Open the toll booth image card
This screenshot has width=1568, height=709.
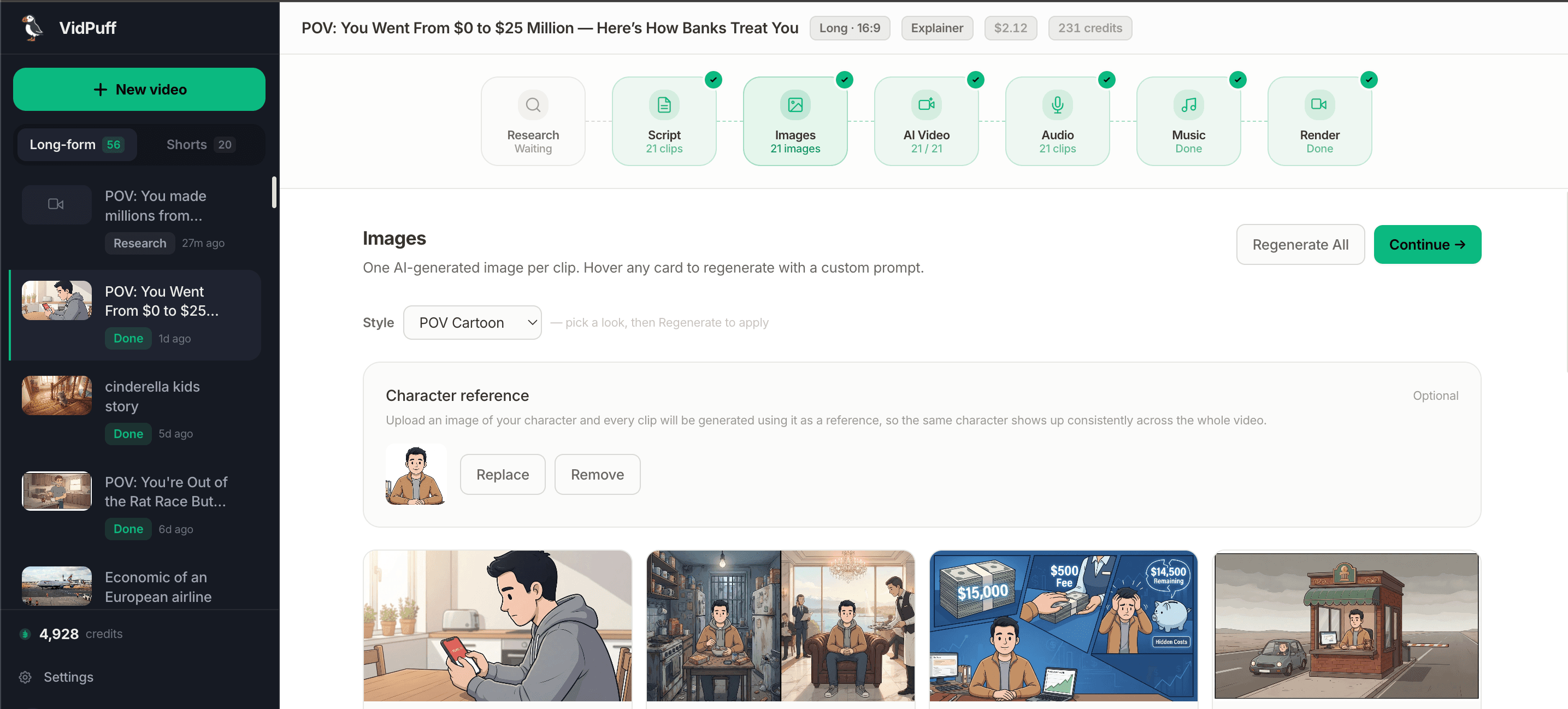1346,625
